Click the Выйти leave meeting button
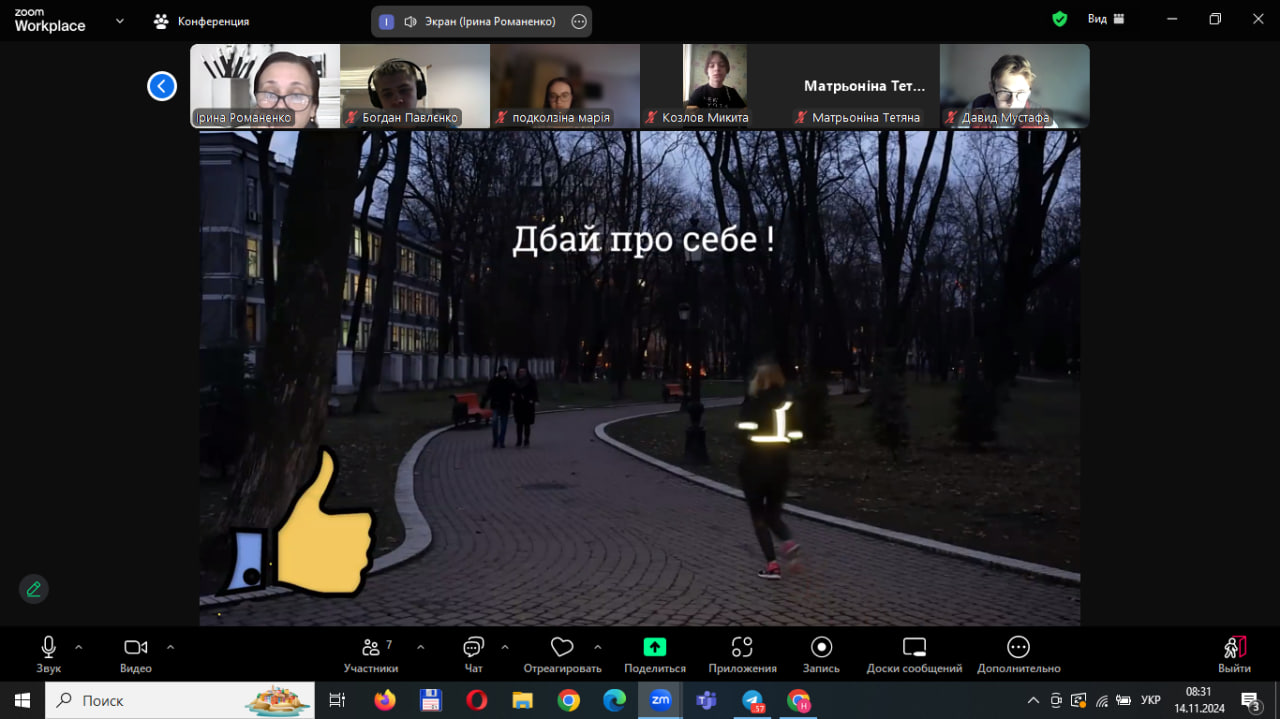Viewport: 1280px width, 719px height. point(1234,653)
